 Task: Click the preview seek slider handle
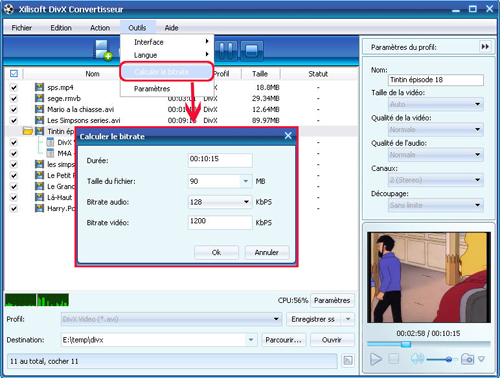pyautogui.click(x=406, y=344)
